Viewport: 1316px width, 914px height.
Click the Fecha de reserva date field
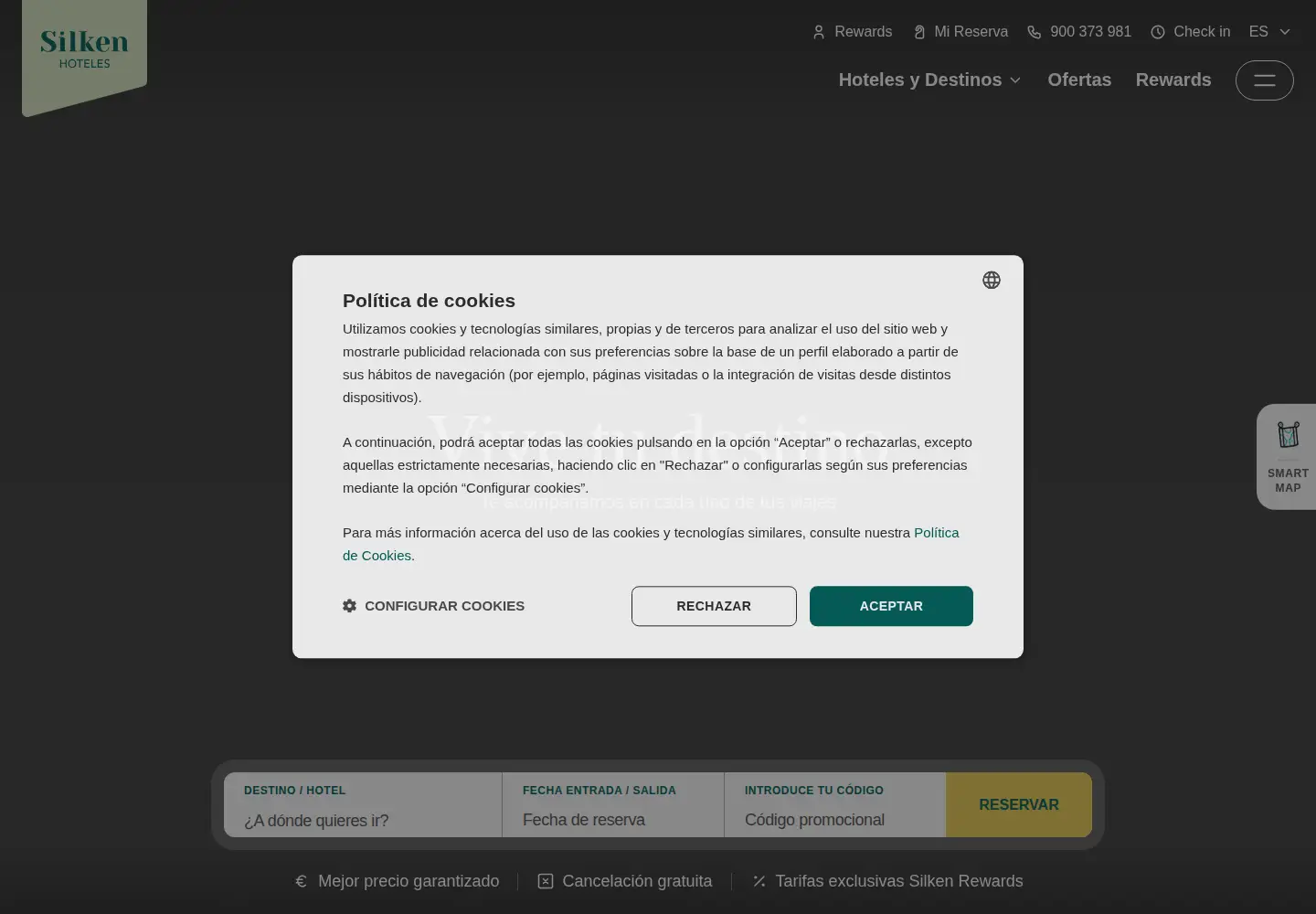click(613, 805)
